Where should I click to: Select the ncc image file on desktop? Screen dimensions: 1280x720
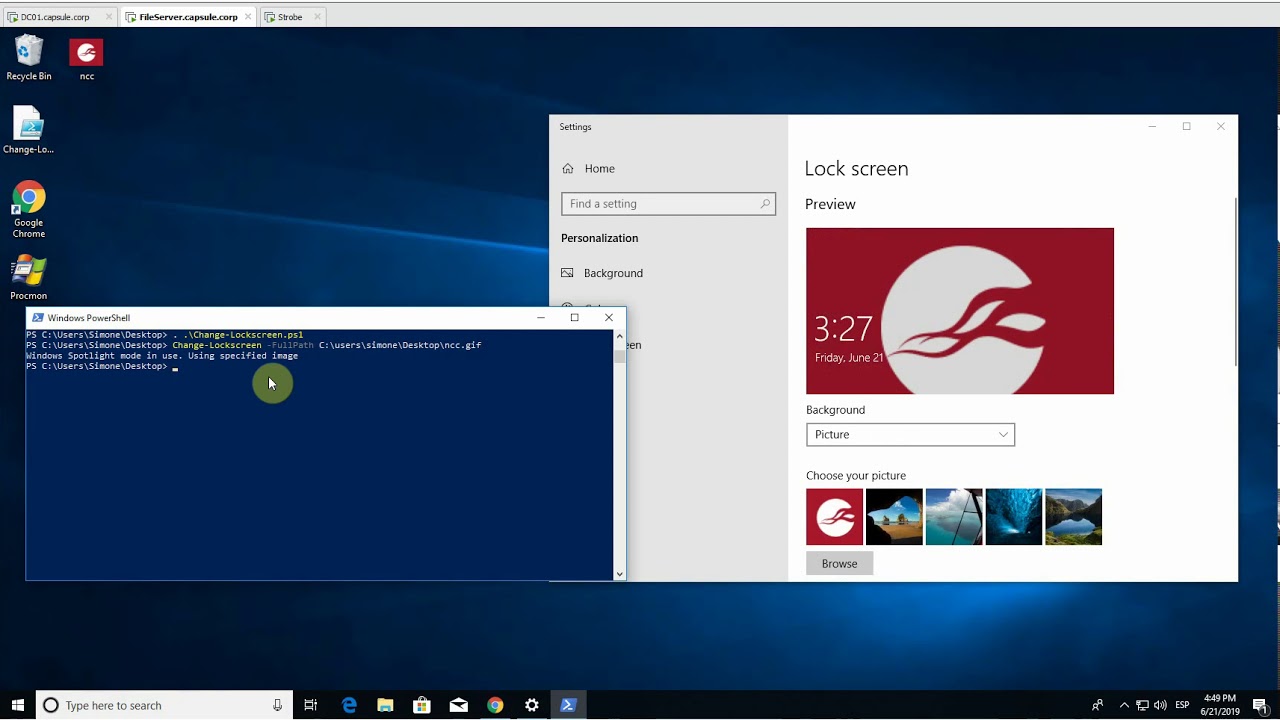click(x=86, y=59)
